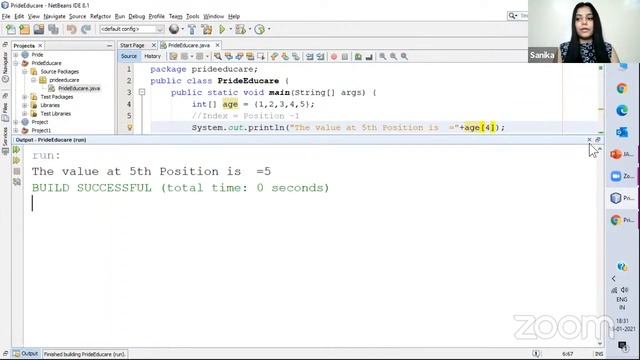The image size is (640, 360).
Task: Open Zoom from the taskbar
Action: 622,176
